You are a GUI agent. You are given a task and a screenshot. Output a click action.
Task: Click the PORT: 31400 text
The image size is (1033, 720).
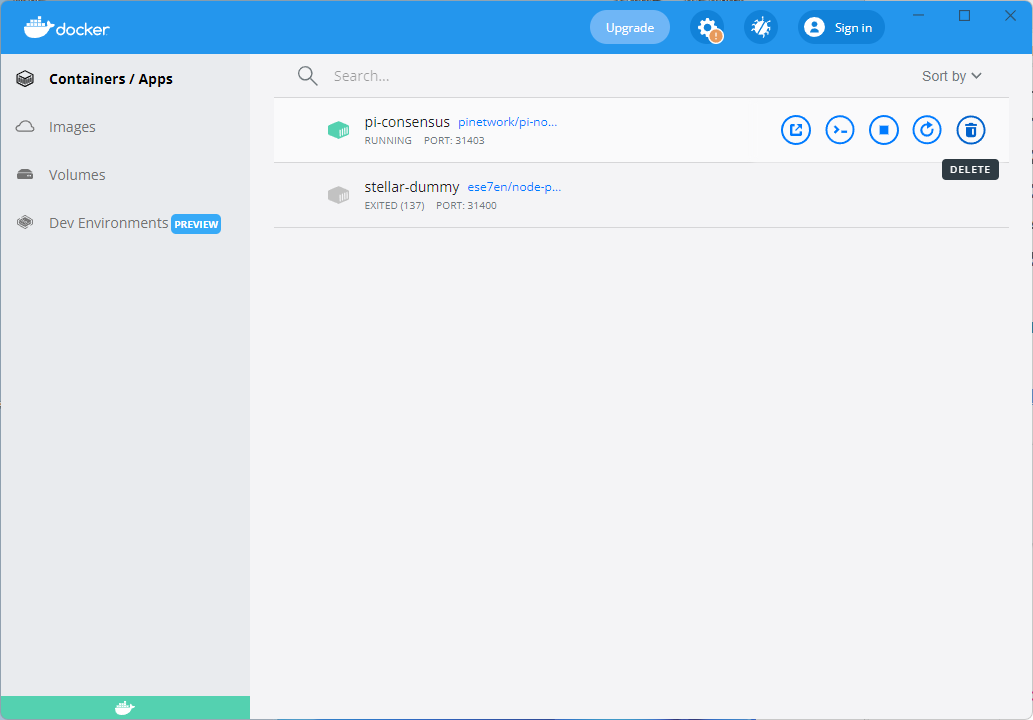466,206
